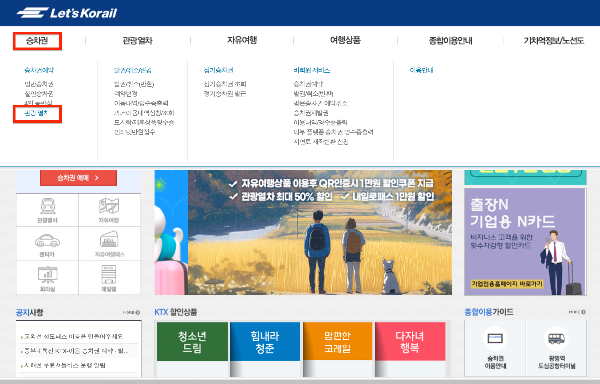The width and height of the screenshot is (600, 384).
Task: Select 4인동반석 in the submenu
Action: 38,103
